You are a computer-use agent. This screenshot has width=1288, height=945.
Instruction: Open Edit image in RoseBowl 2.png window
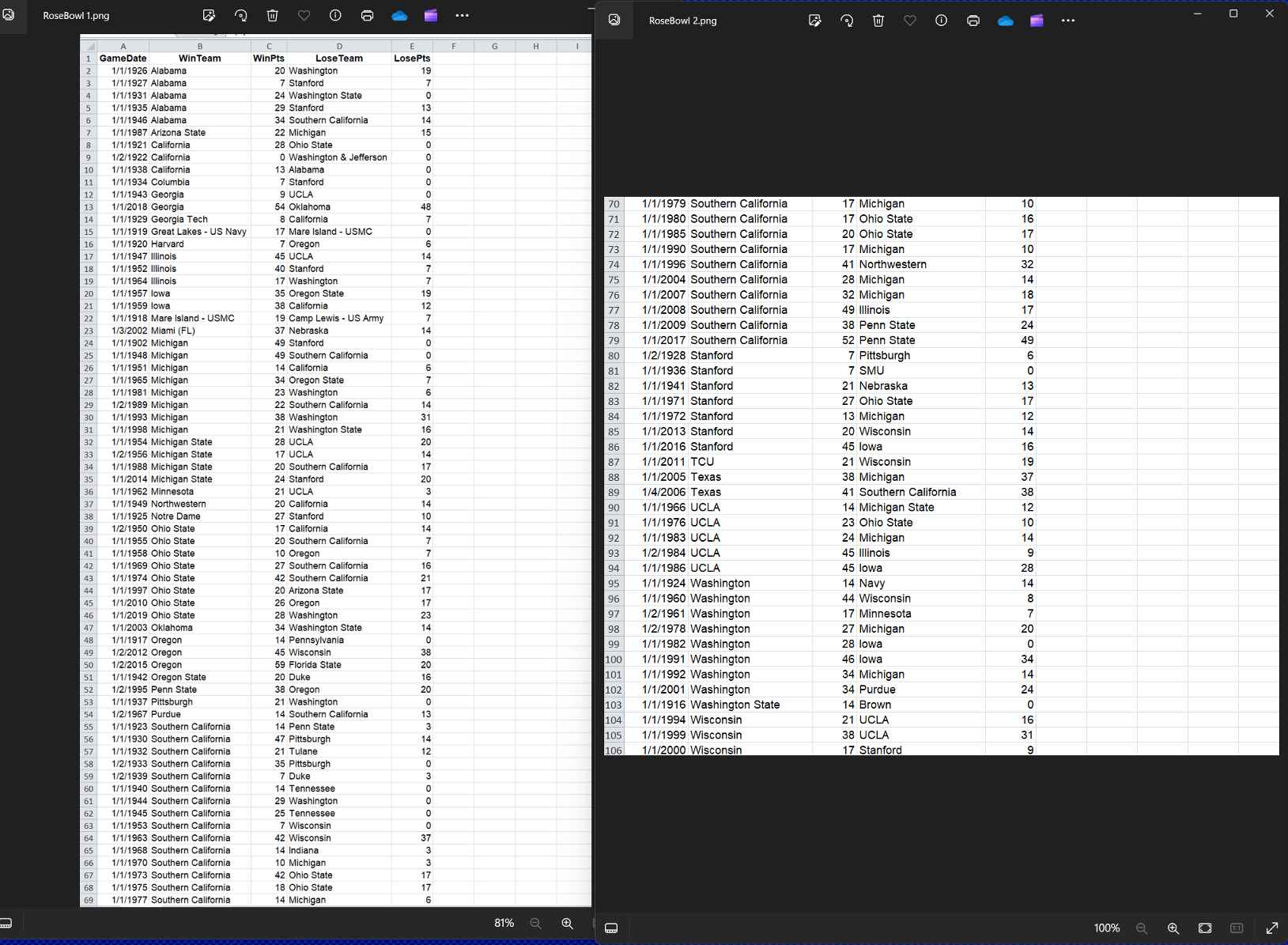[815, 21]
